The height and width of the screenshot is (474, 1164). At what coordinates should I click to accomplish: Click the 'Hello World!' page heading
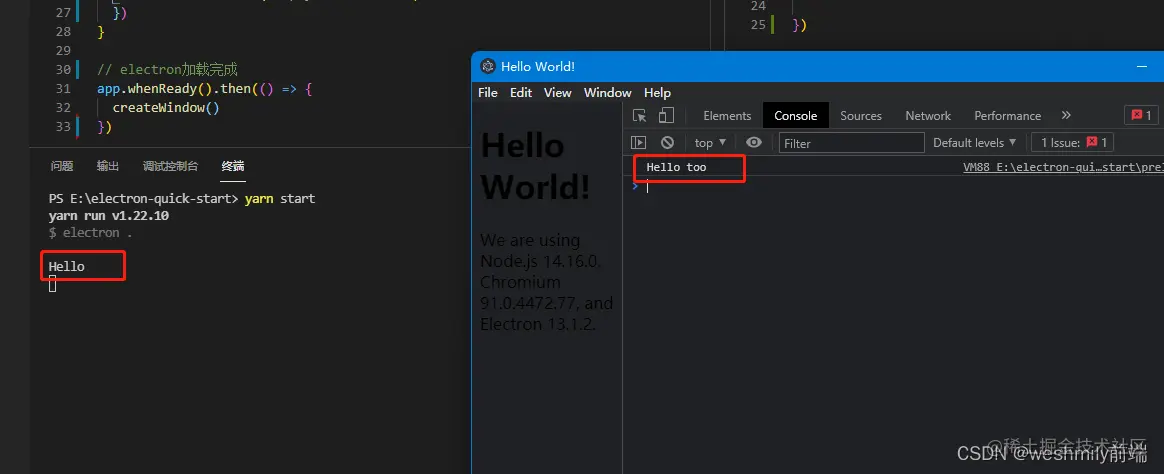(x=535, y=166)
